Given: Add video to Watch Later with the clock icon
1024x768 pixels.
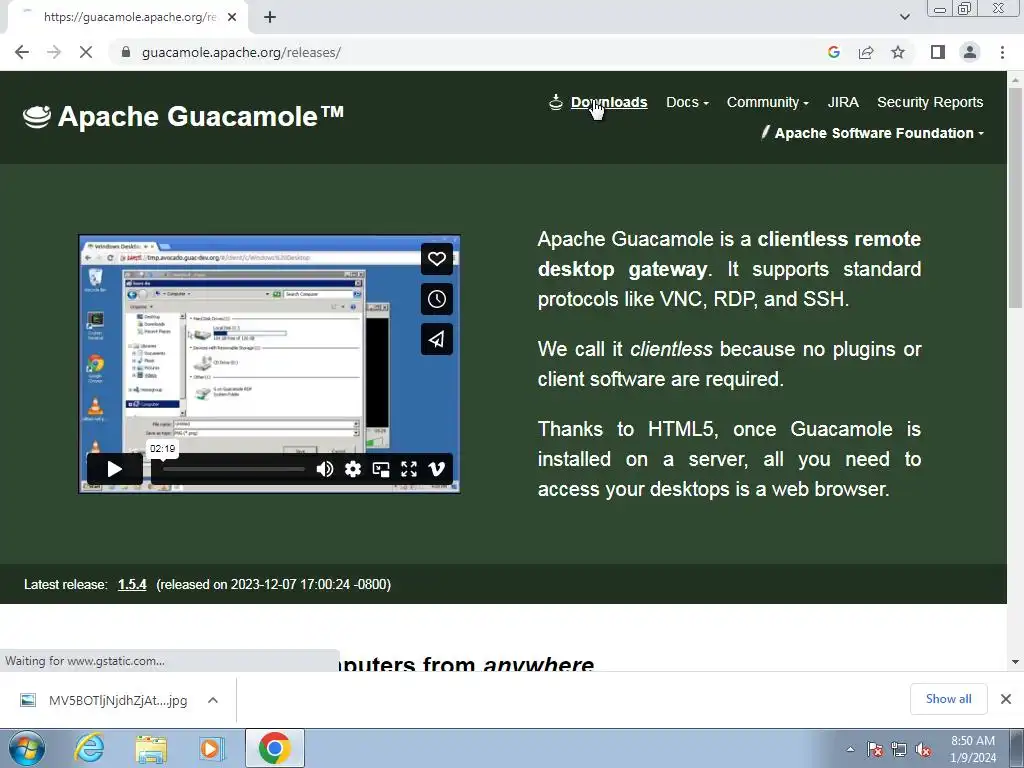Looking at the screenshot, I should pos(437,299).
